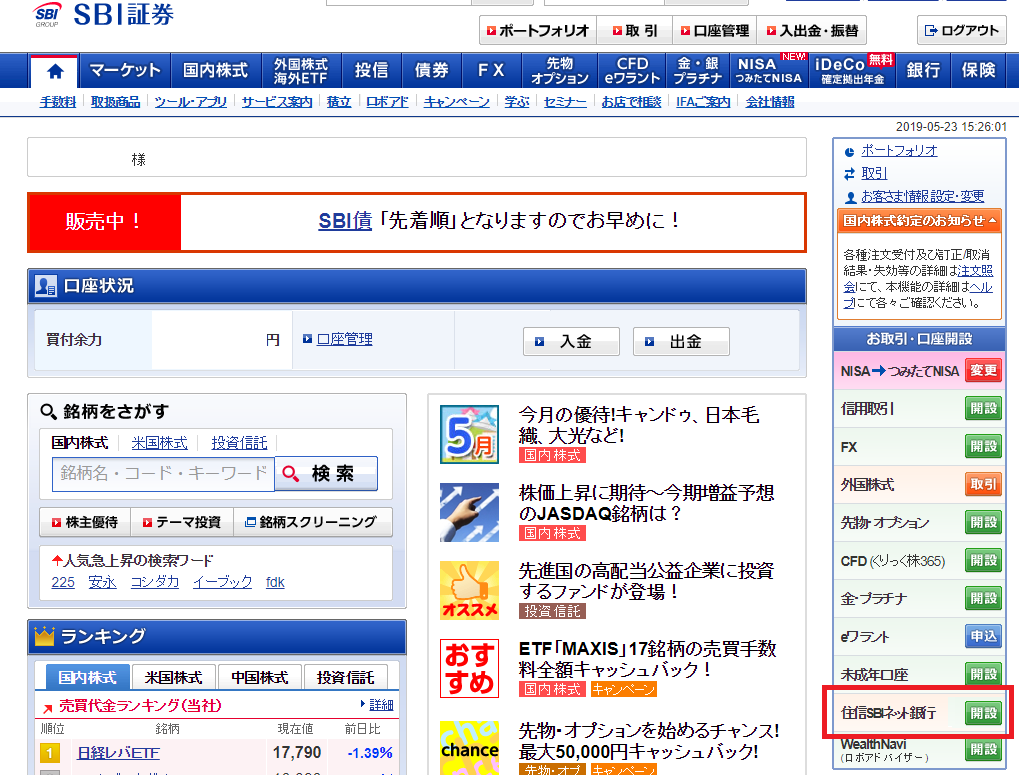
Task: Open 株主優待 button
Action: [85, 522]
